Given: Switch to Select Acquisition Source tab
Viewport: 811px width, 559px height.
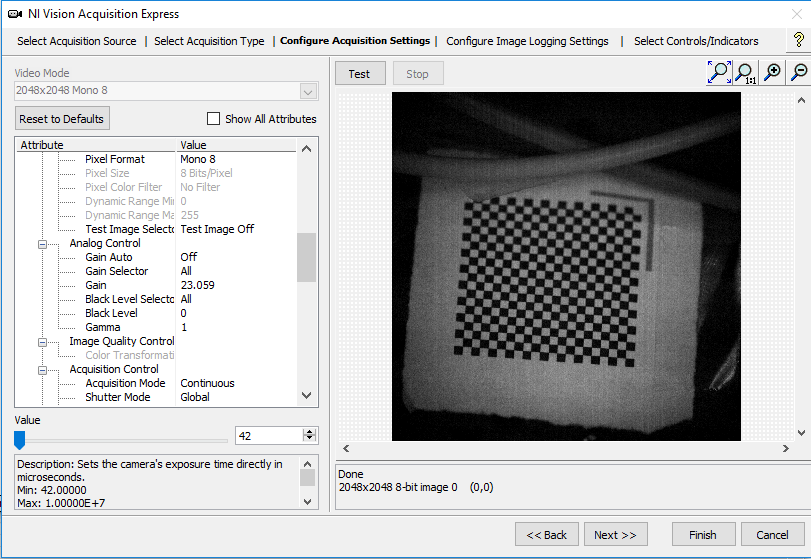Looking at the screenshot, I should (77, 41).
